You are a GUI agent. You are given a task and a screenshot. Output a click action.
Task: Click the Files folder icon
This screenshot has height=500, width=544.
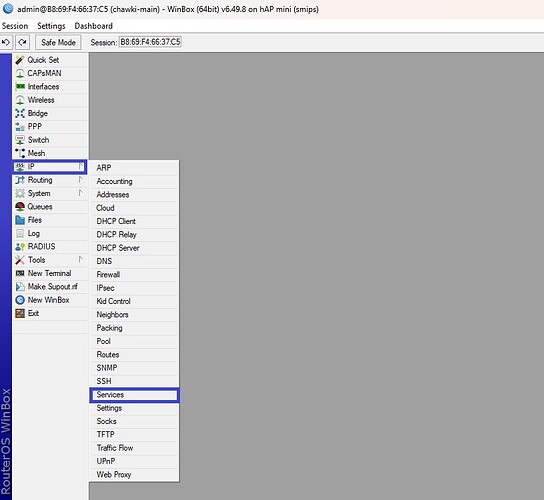[x=20, y=220]
